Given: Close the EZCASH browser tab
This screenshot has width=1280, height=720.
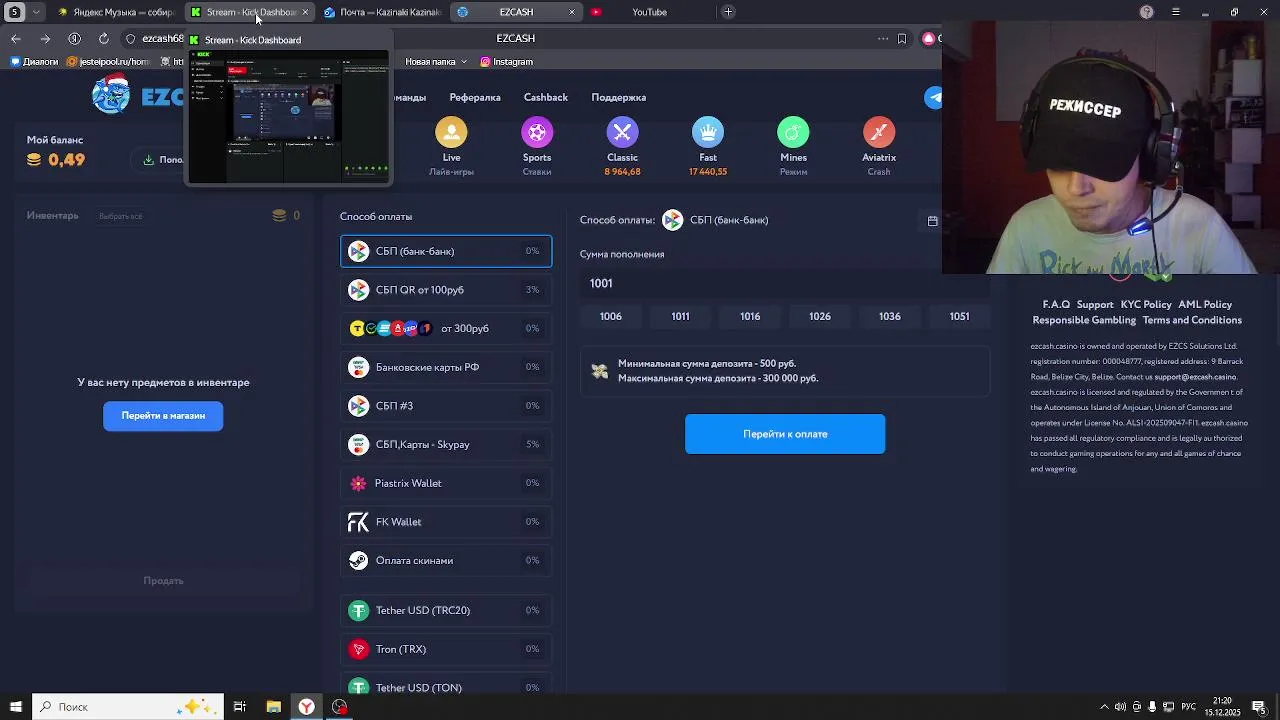Looking at the screenshot, I should point(572,12).
